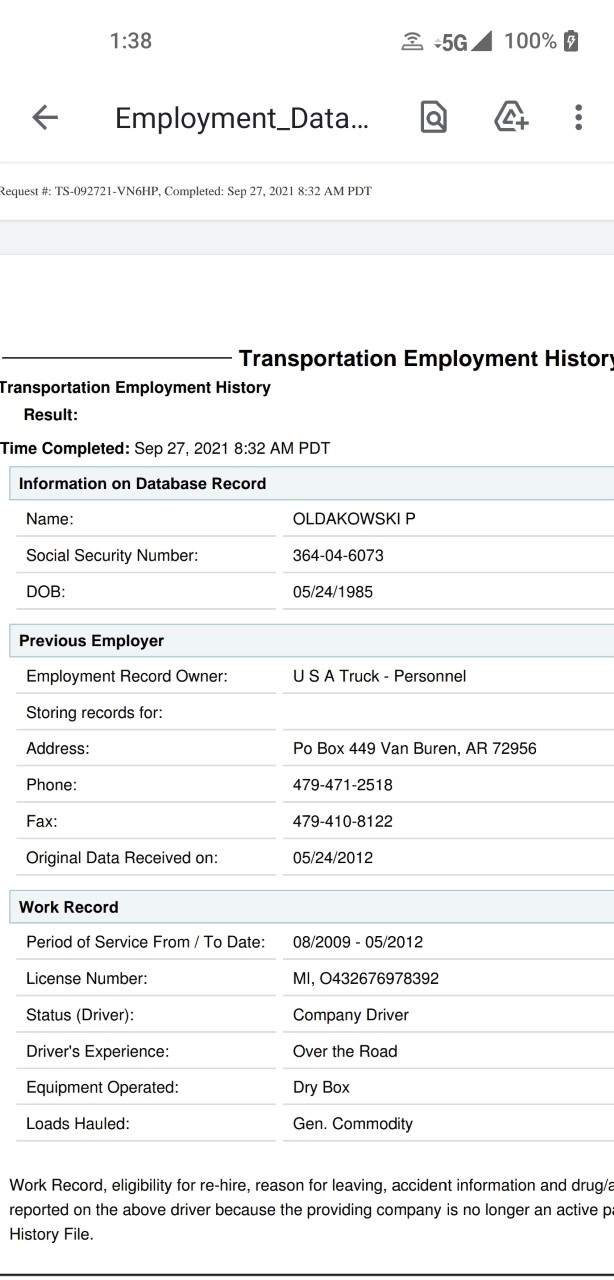Tap the Work Record section header
The height and width of the screenshot is (1280, 614).
click(312, 907)
